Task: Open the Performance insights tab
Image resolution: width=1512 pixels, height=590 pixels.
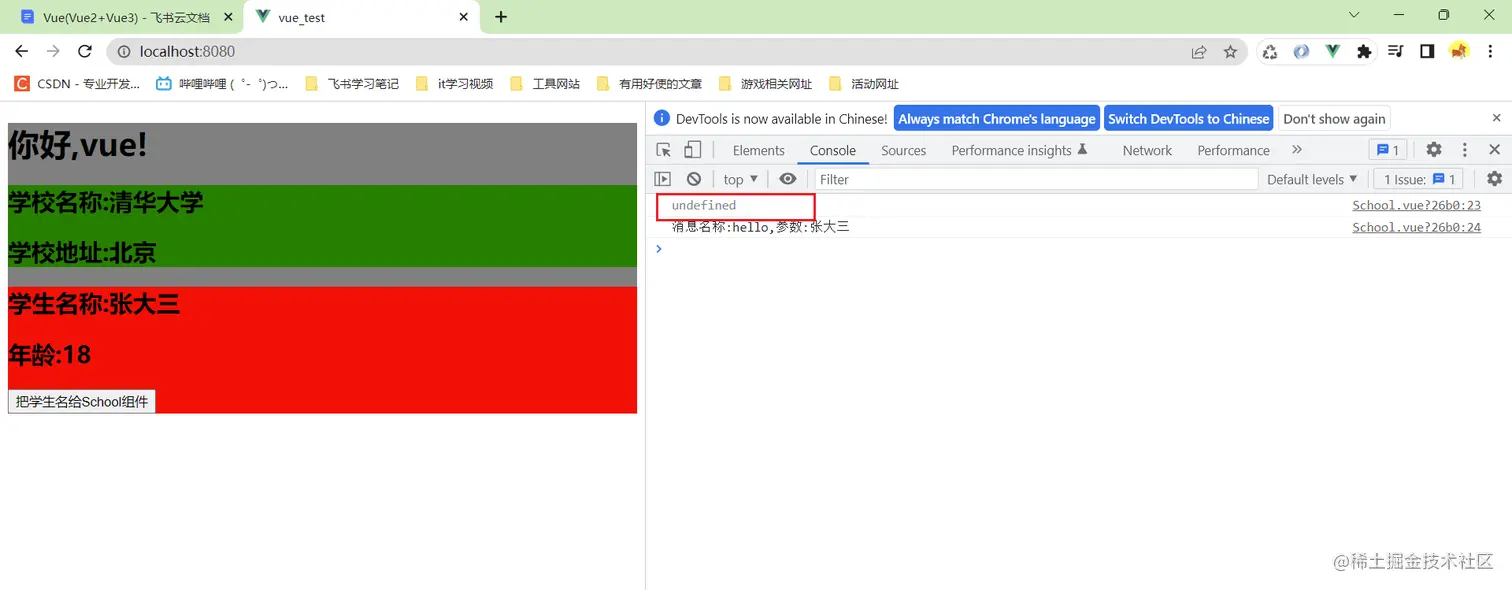Action: (x=1019, y=150)
